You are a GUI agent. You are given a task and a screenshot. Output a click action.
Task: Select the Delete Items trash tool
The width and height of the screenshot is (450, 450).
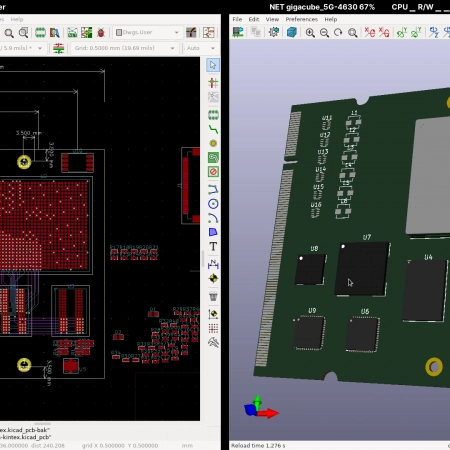(213, 296)
